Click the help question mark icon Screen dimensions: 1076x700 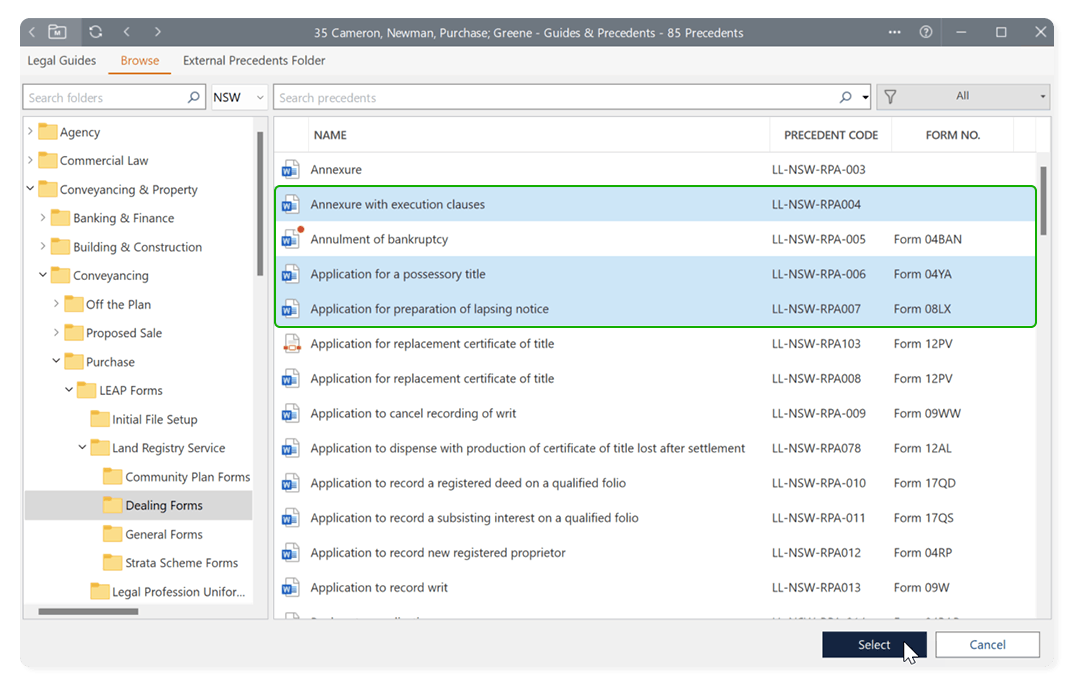(925, 32)
